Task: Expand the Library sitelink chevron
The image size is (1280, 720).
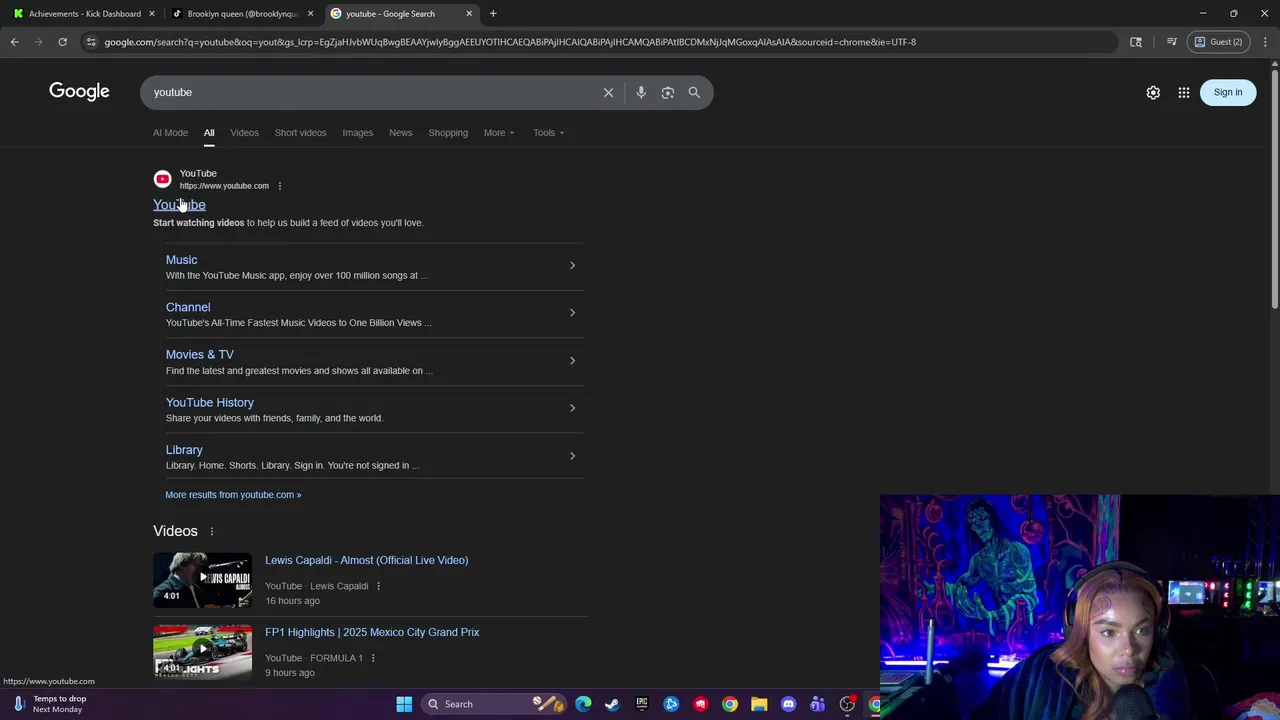Action: [x=572, y=456]
